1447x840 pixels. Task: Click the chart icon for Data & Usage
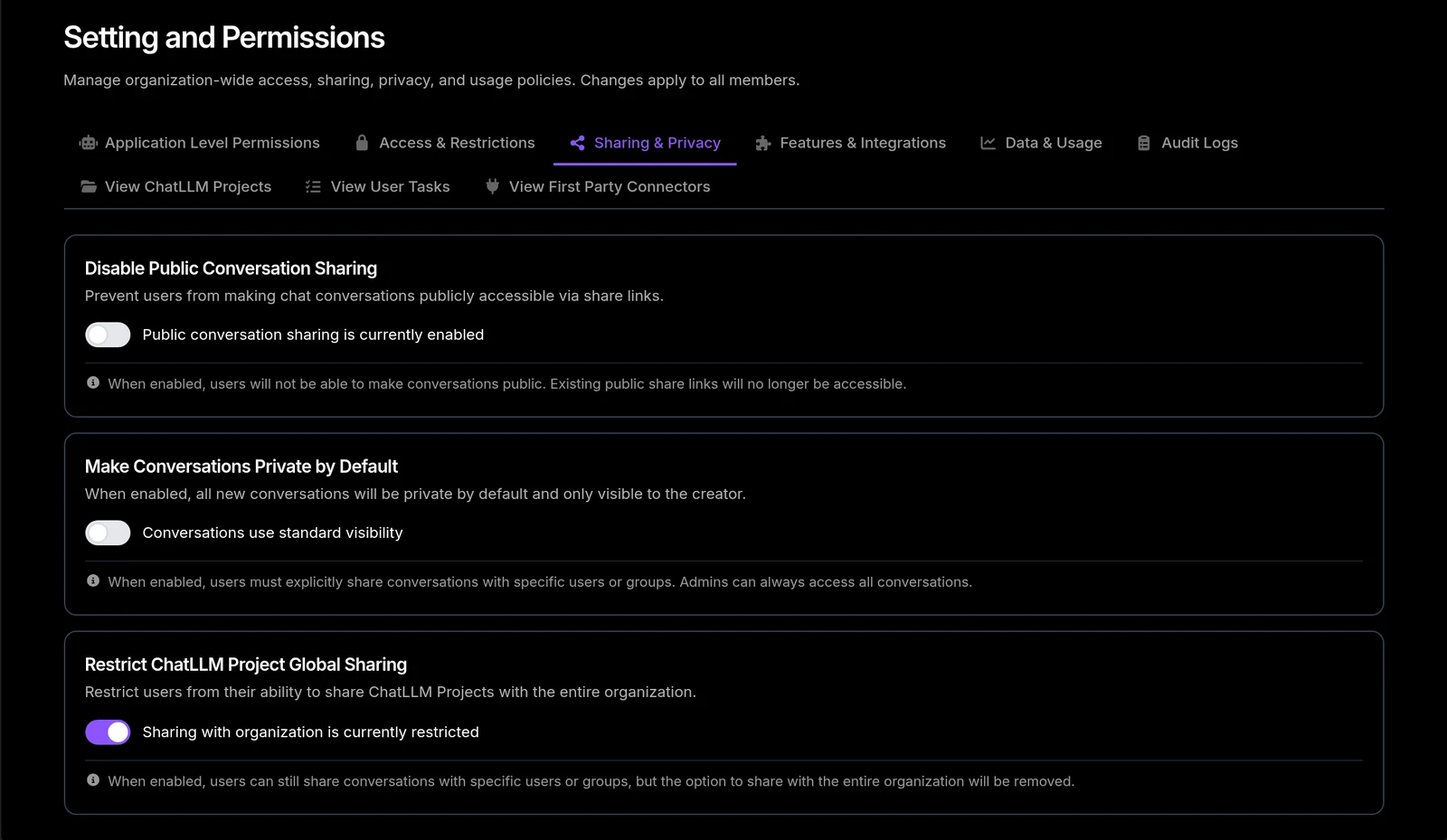tap(988, 143)
